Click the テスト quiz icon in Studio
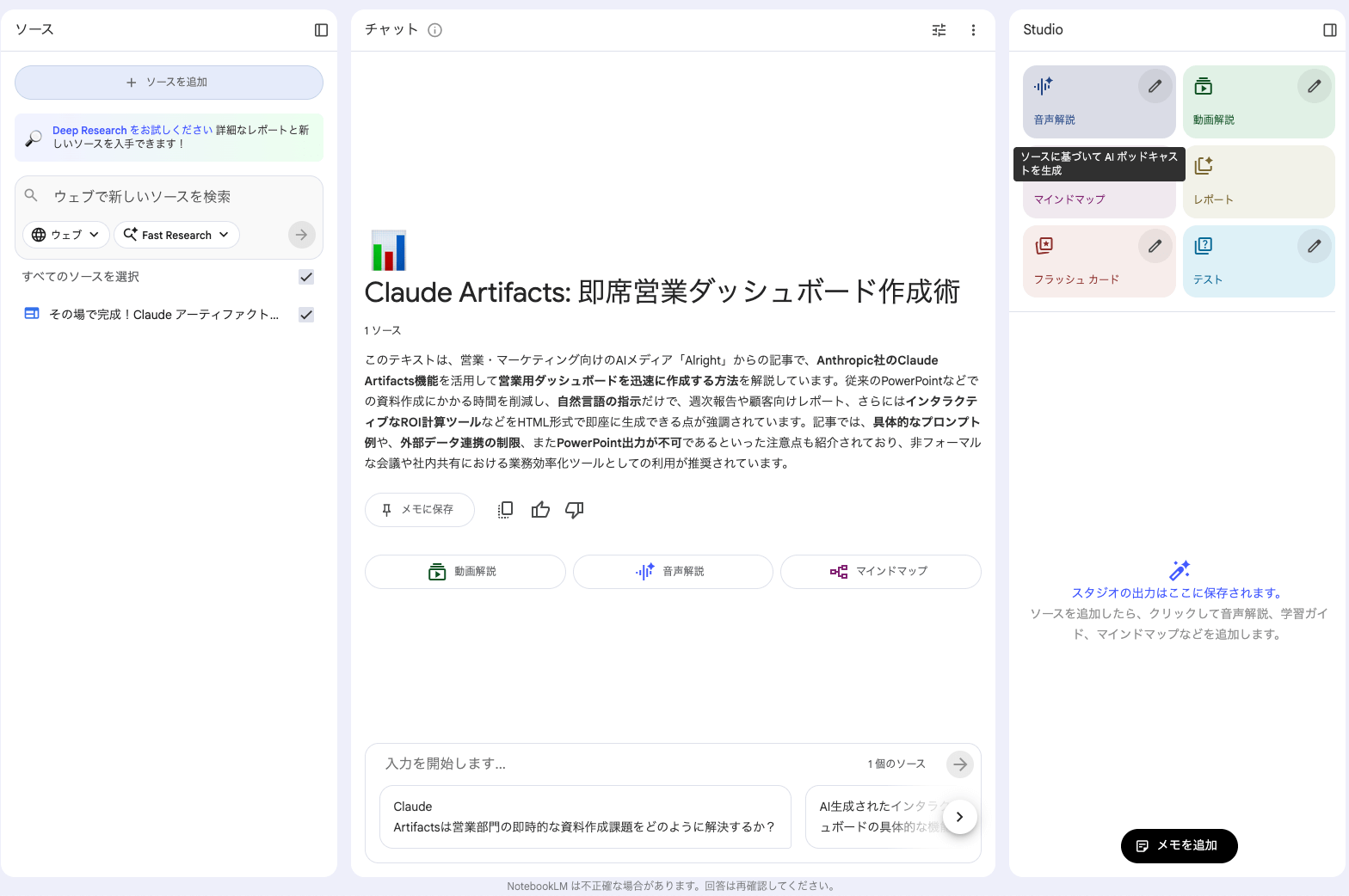The height and width of the screenshot is (896, 1349). [x=1203, y=246]
